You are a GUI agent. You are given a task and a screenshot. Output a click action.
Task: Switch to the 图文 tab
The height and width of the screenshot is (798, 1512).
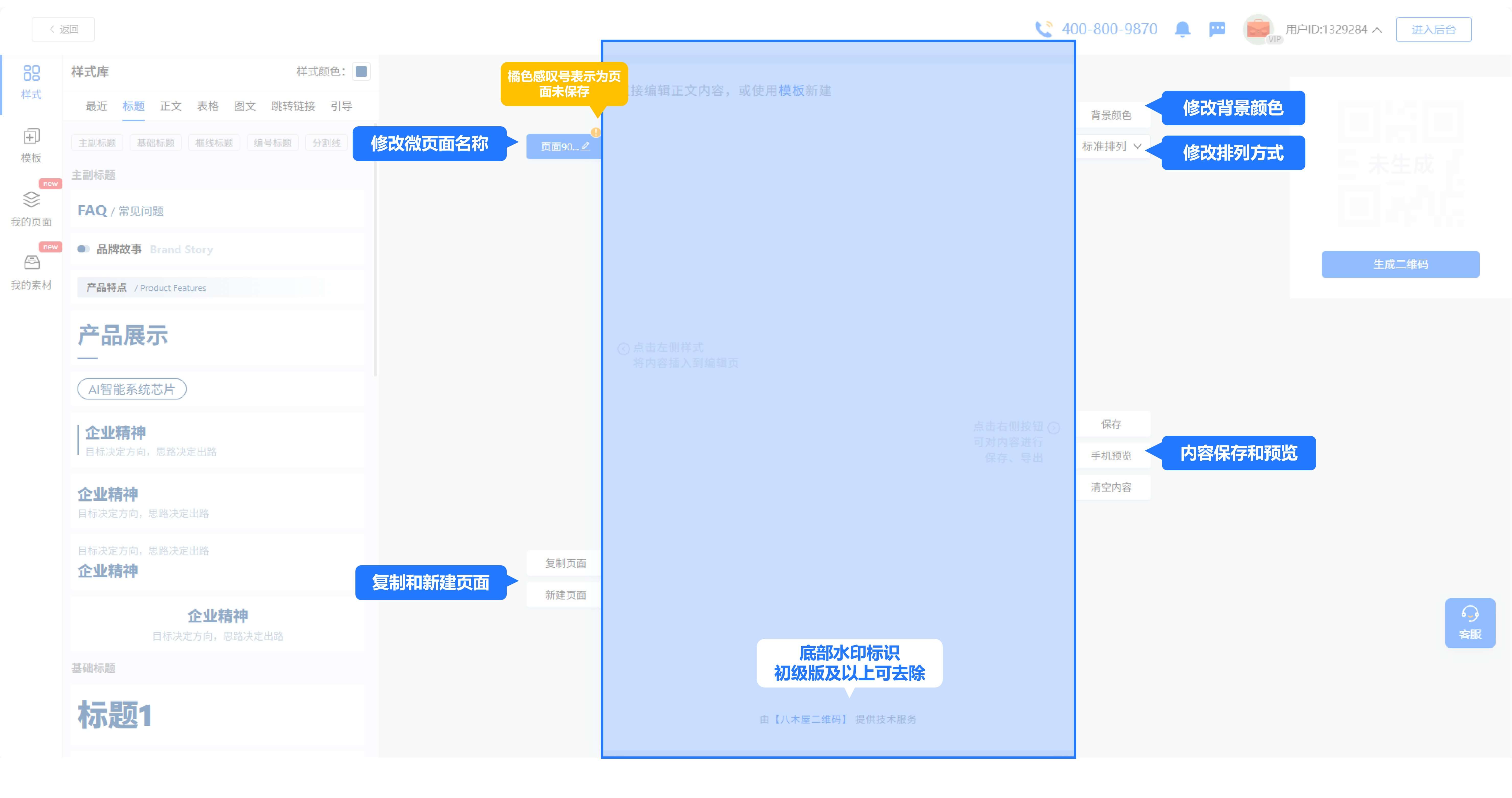coord(245,106)
